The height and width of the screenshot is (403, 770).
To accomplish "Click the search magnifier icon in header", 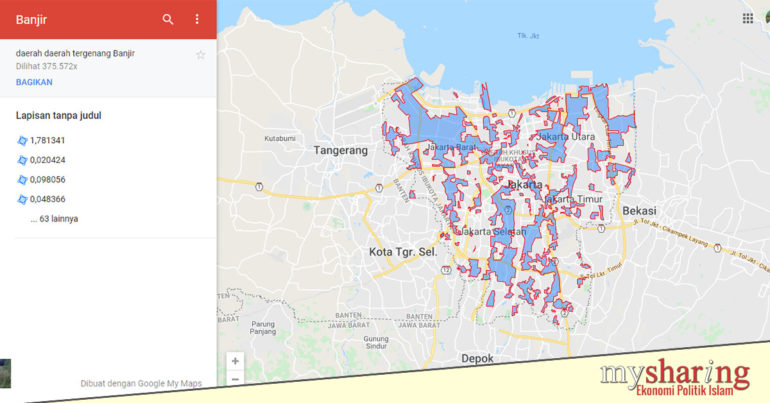I will click(168, 19).
